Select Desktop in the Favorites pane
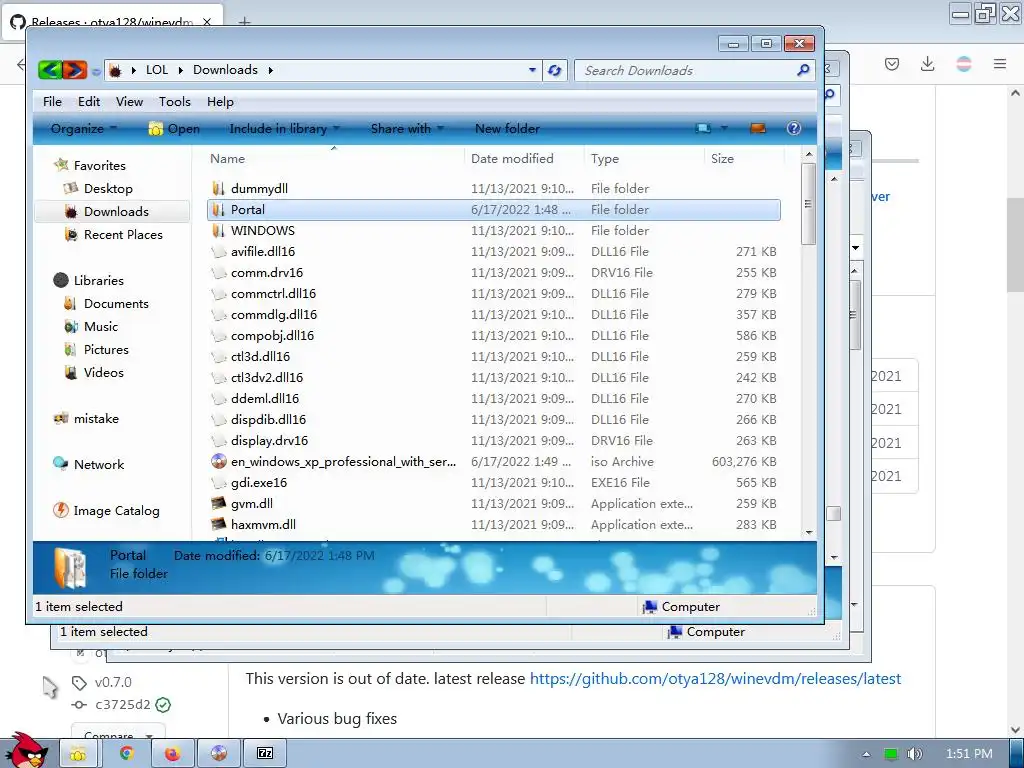The height and width of the screenshot is (768, 1024). click(x=108, y=189)
